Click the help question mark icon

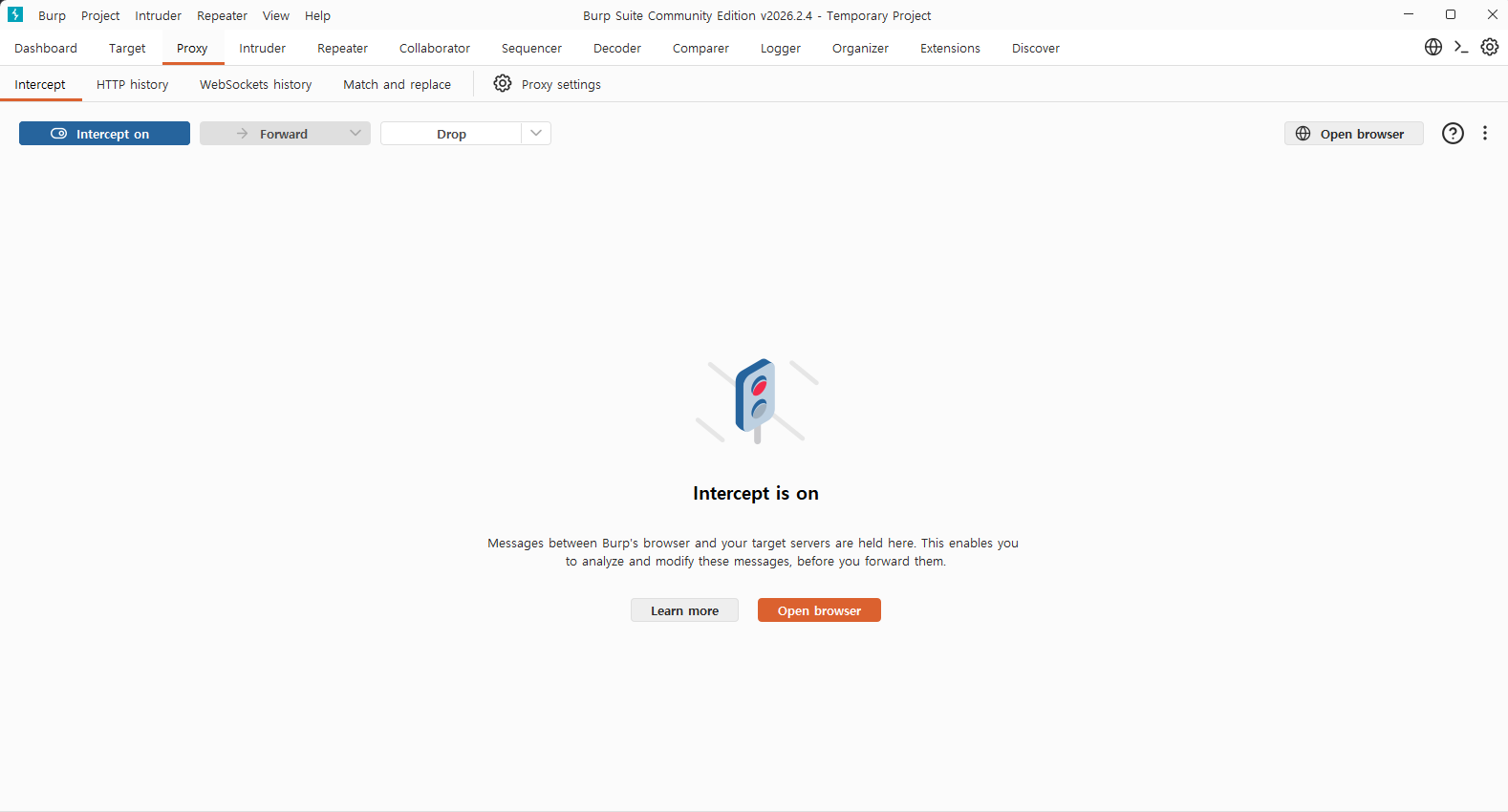point(1453,133)
